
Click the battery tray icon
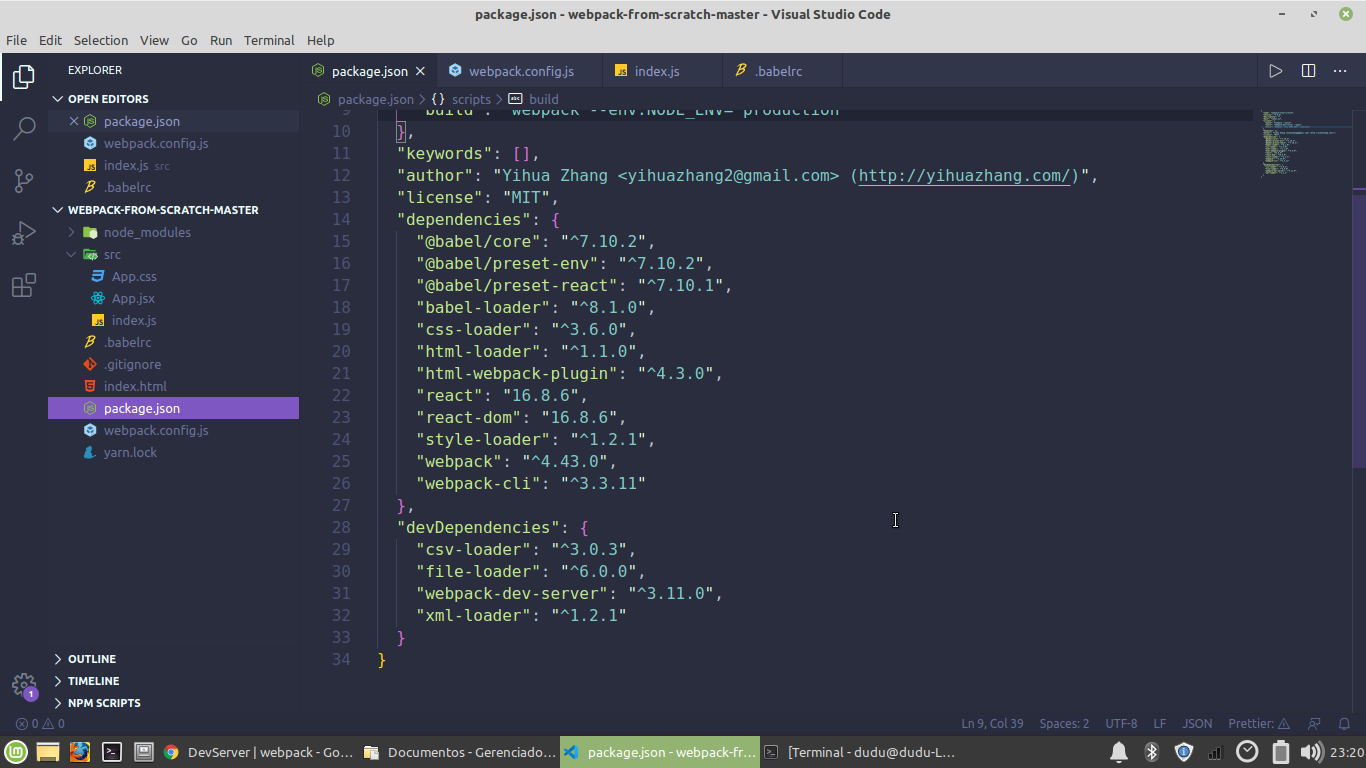pyautogui.click(x=1281, y=752)
